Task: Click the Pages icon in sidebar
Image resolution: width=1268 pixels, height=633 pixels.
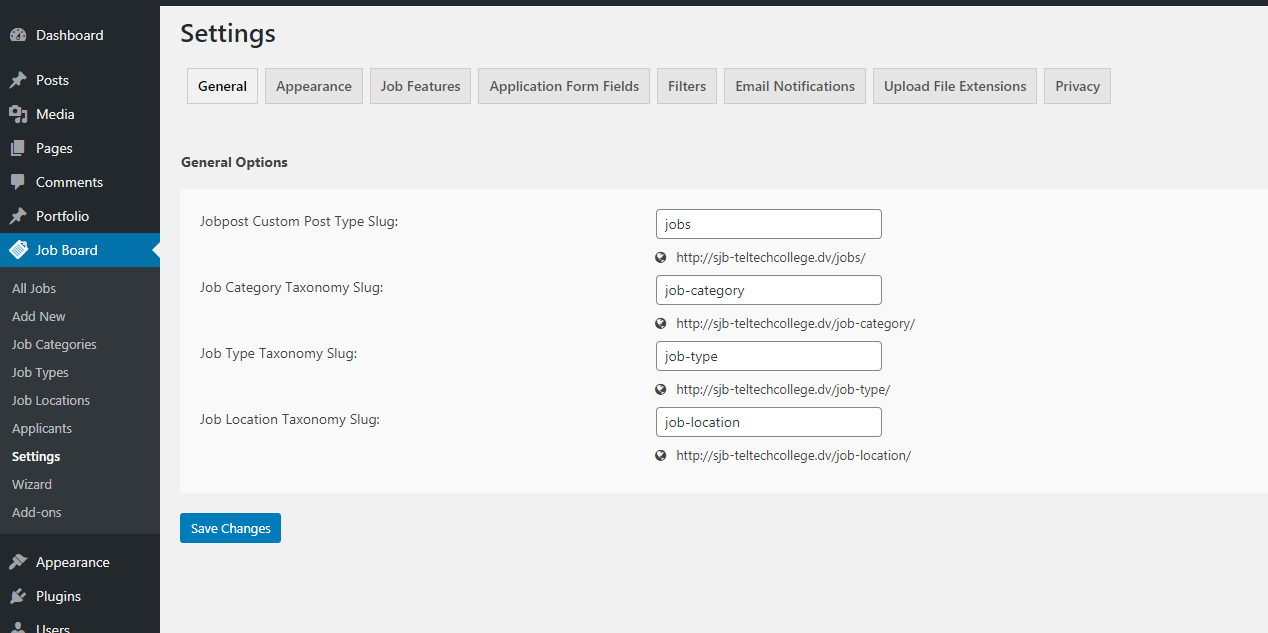Action: click(x=18, y=148)
